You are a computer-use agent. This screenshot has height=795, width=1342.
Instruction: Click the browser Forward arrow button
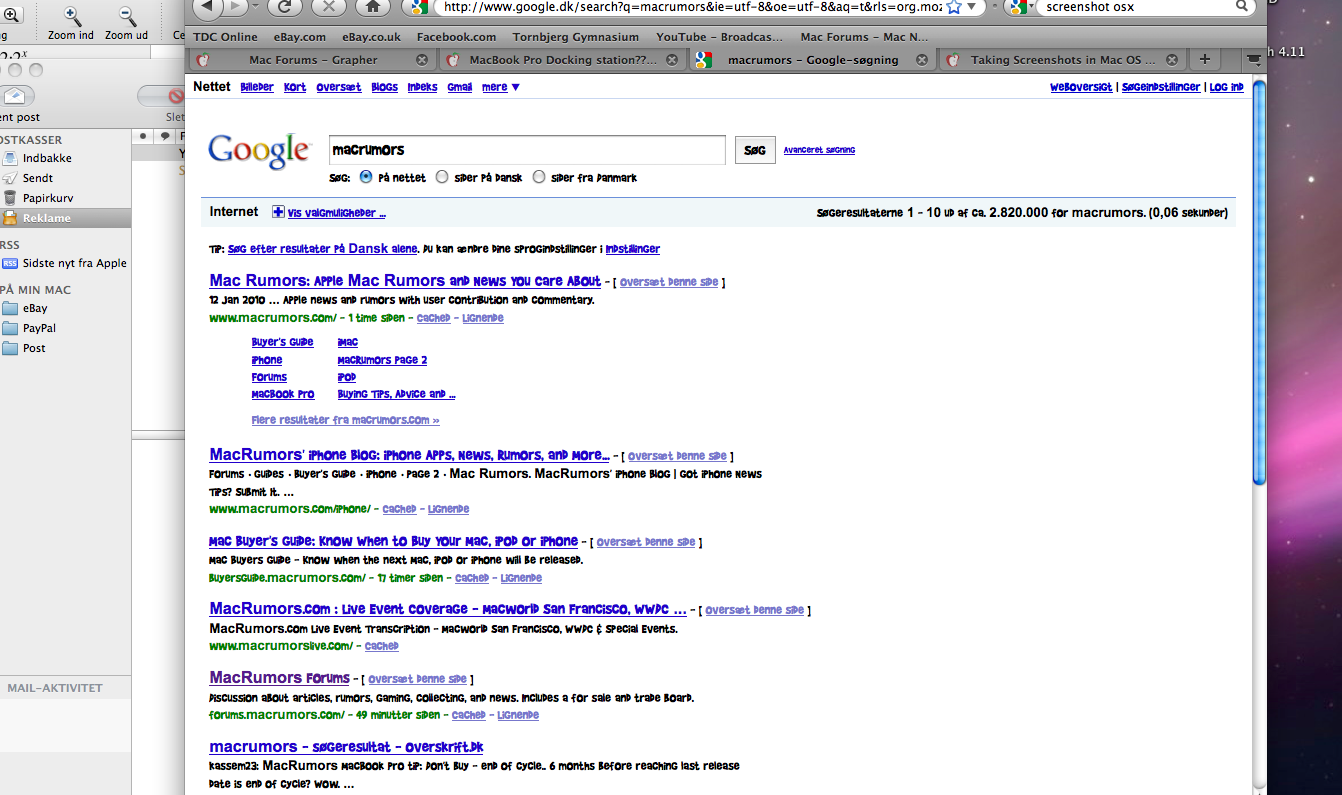pyautogui.click(x=238, y=6)
